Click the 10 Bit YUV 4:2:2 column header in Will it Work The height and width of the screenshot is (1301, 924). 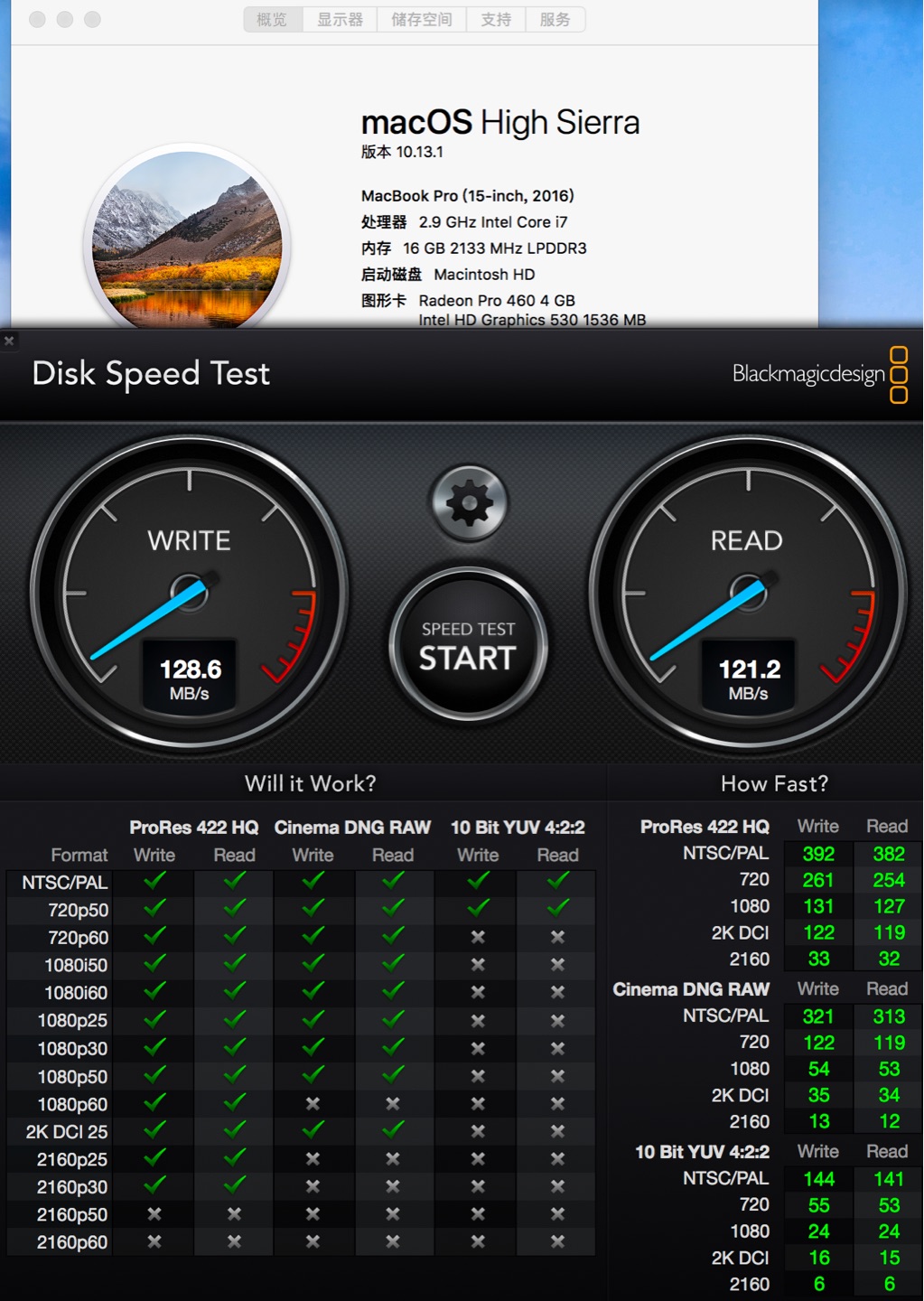point(518,828)
